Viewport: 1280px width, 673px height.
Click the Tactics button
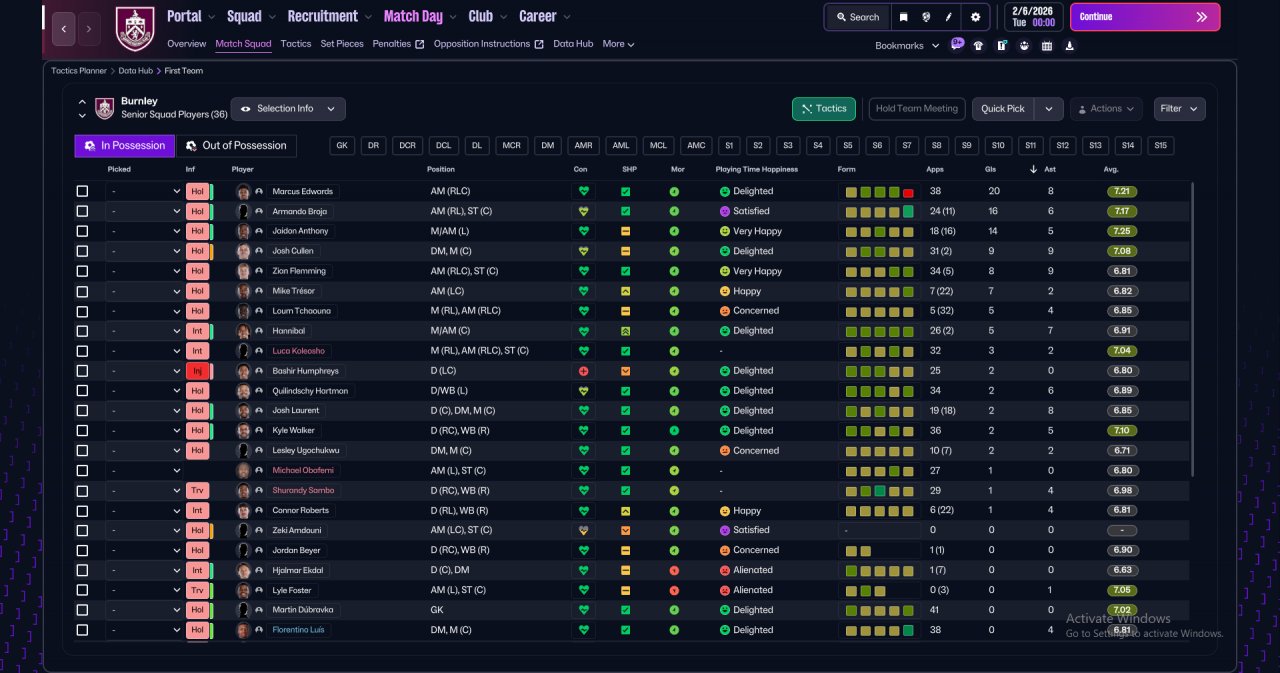point(823,109)
